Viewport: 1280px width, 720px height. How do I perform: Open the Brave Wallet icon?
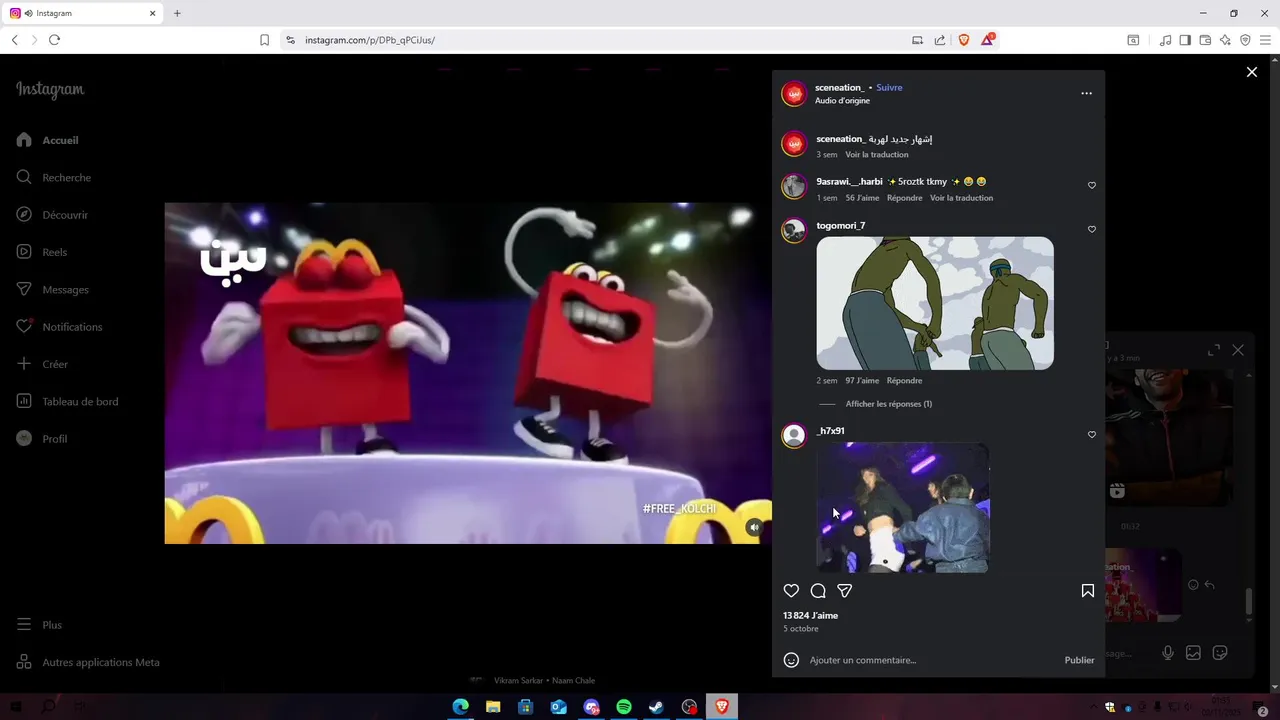[1205, 40]
